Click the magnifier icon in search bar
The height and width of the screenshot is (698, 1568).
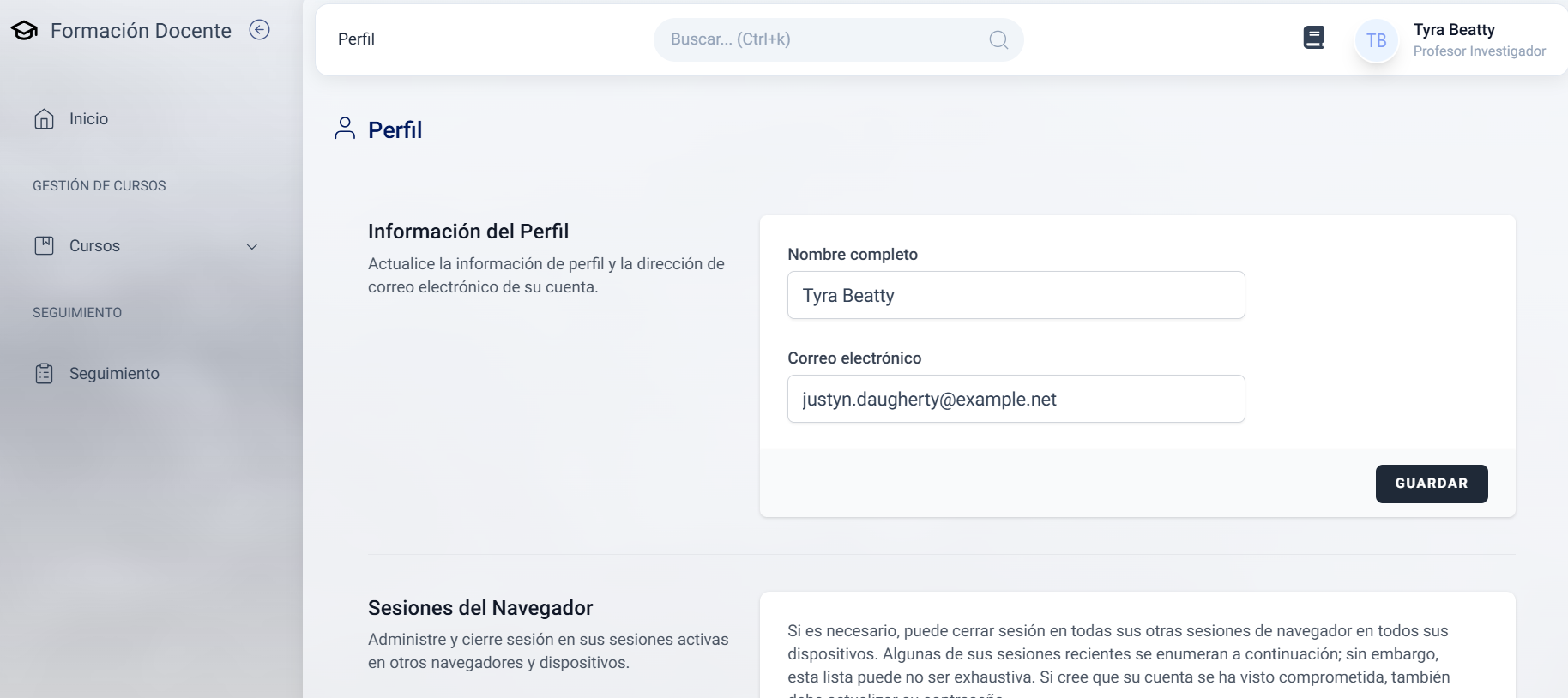(x=998, y=39)
